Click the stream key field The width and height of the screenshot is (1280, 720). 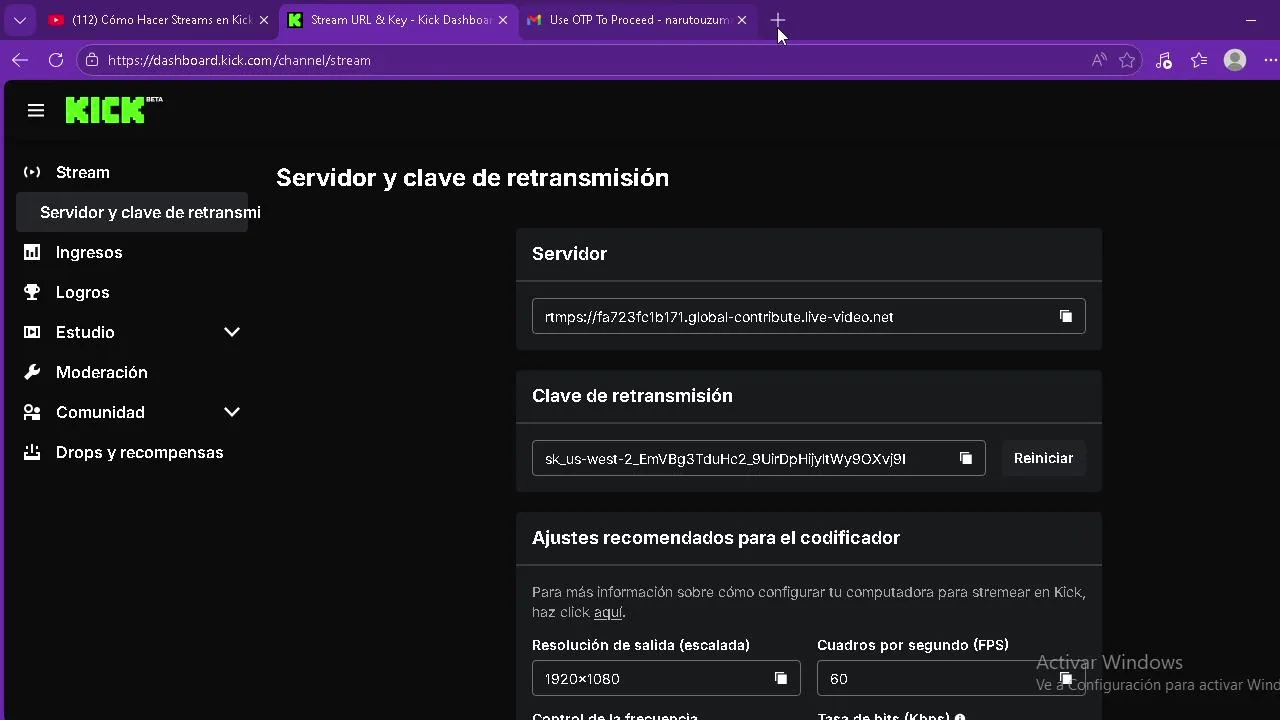tap(758, 458)
